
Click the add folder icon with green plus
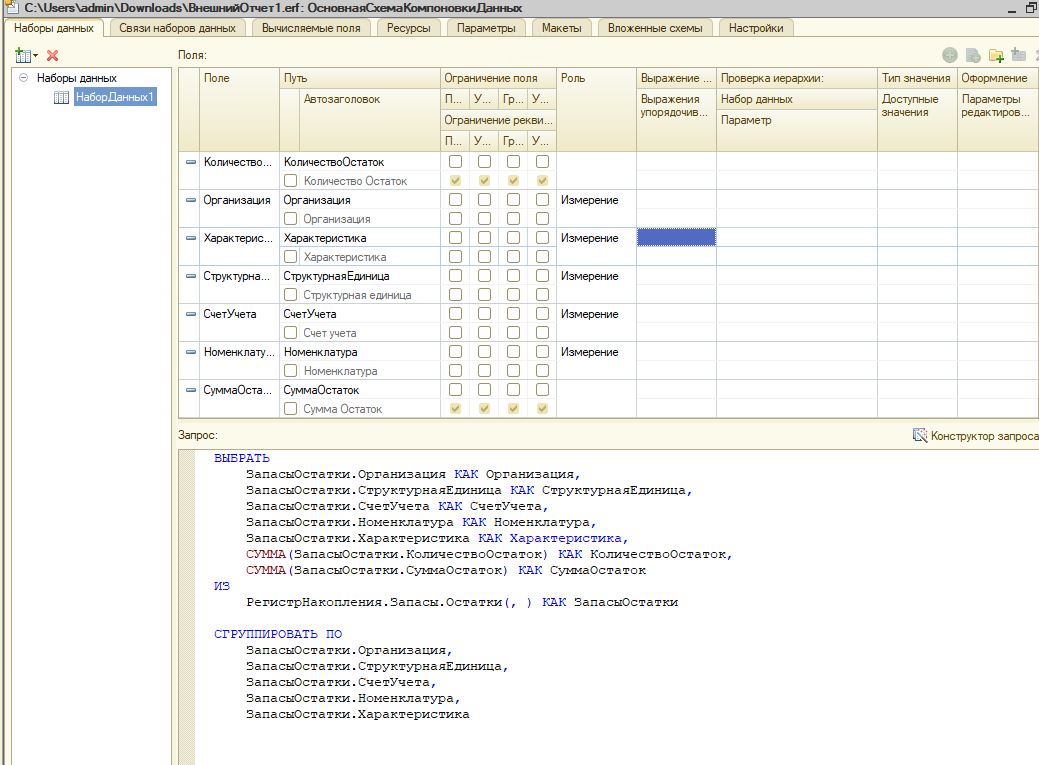coord(996,55)
